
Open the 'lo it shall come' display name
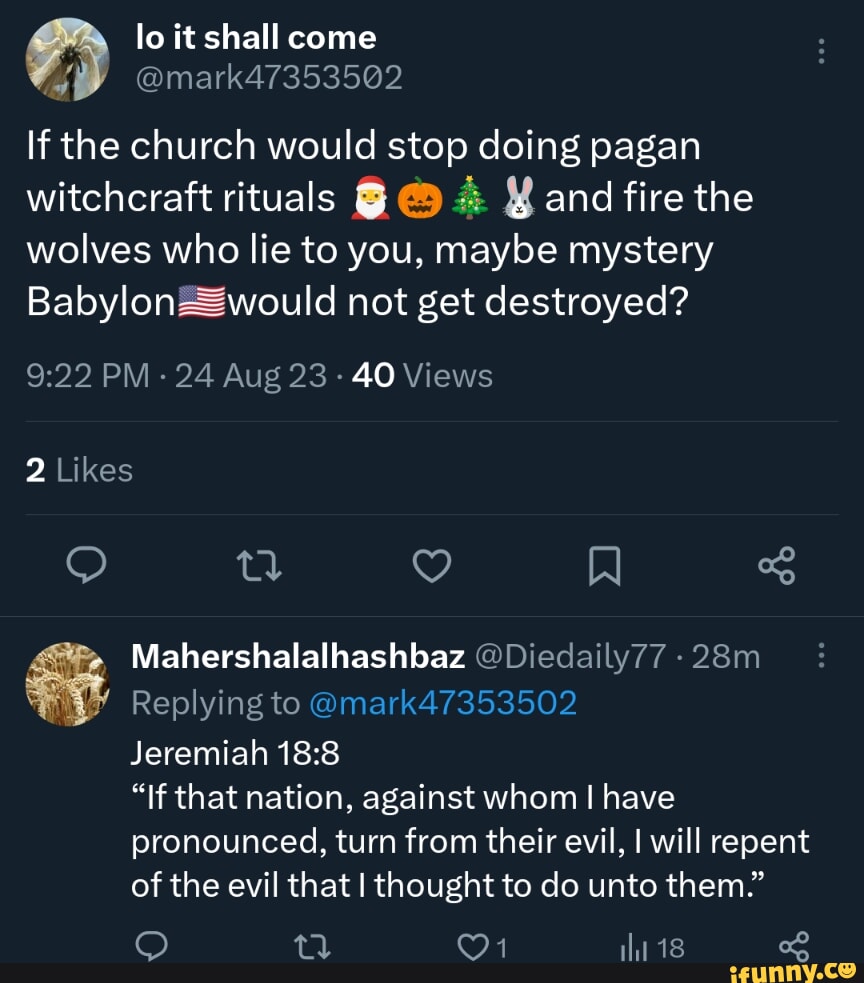click(255, 38)
